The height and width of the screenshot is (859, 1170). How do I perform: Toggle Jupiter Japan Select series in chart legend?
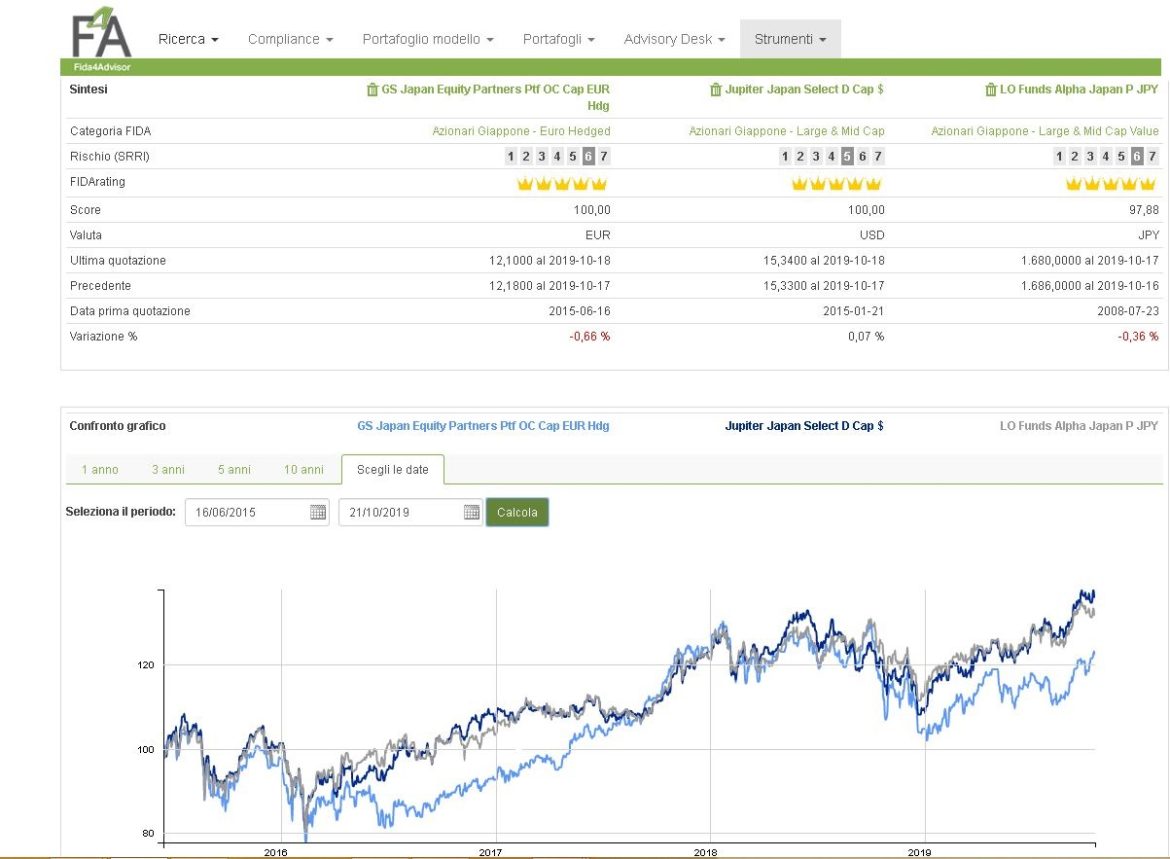click(804, 426)
